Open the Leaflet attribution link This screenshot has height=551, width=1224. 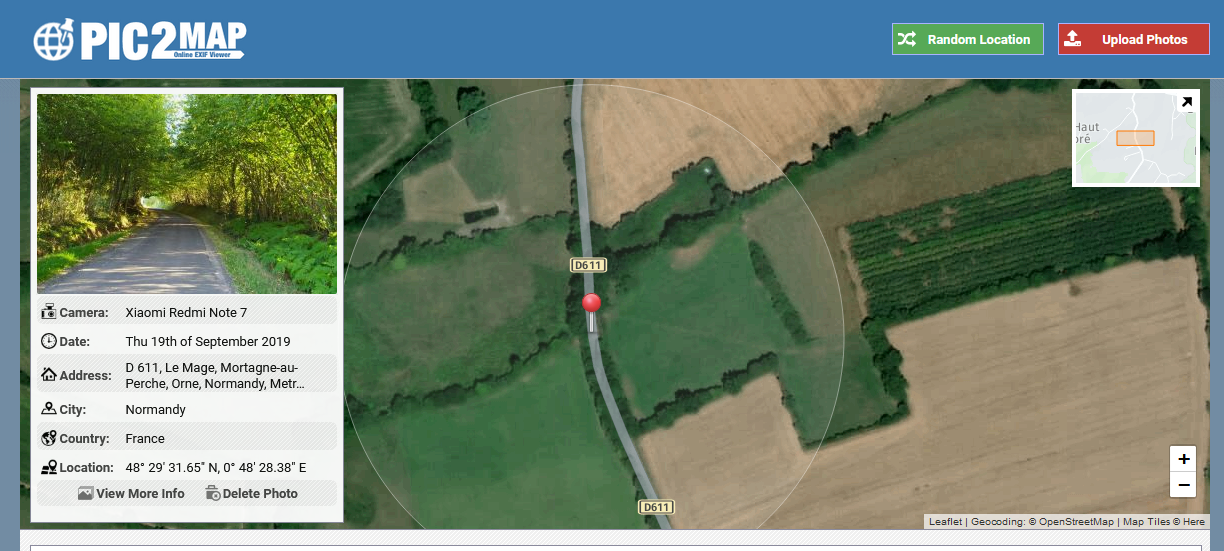[x=945, y=521]
